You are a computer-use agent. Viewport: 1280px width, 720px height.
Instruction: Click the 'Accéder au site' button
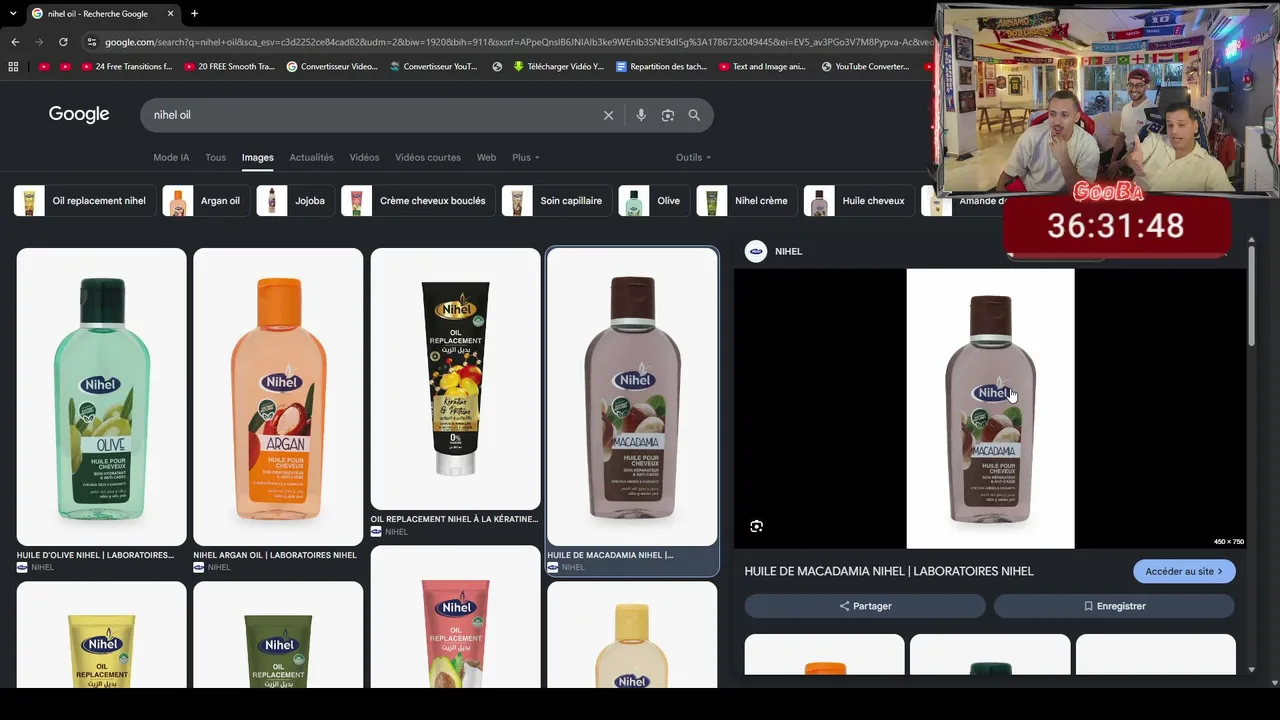click(1184, 571)
